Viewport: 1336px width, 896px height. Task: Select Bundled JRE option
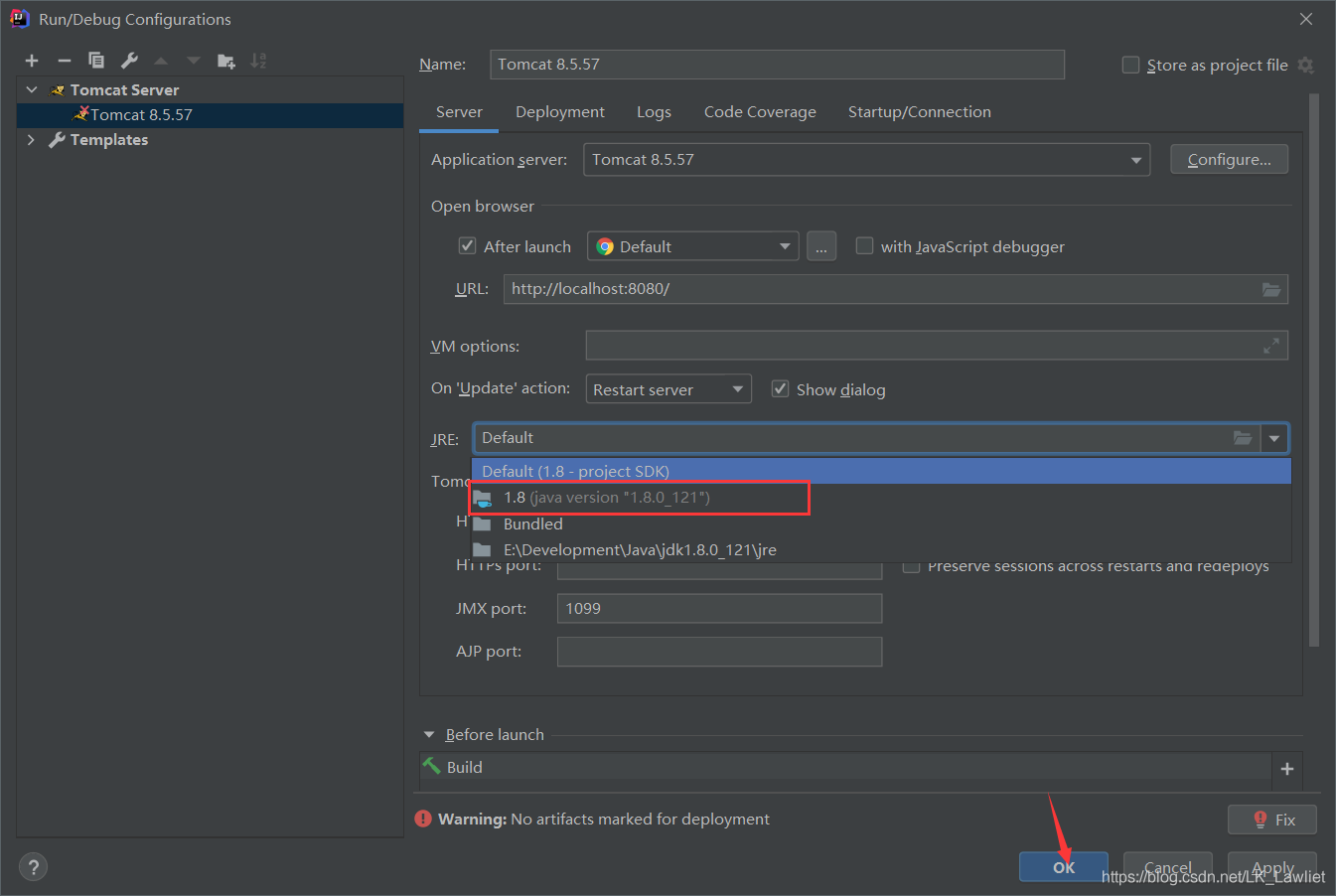point(881,523)
